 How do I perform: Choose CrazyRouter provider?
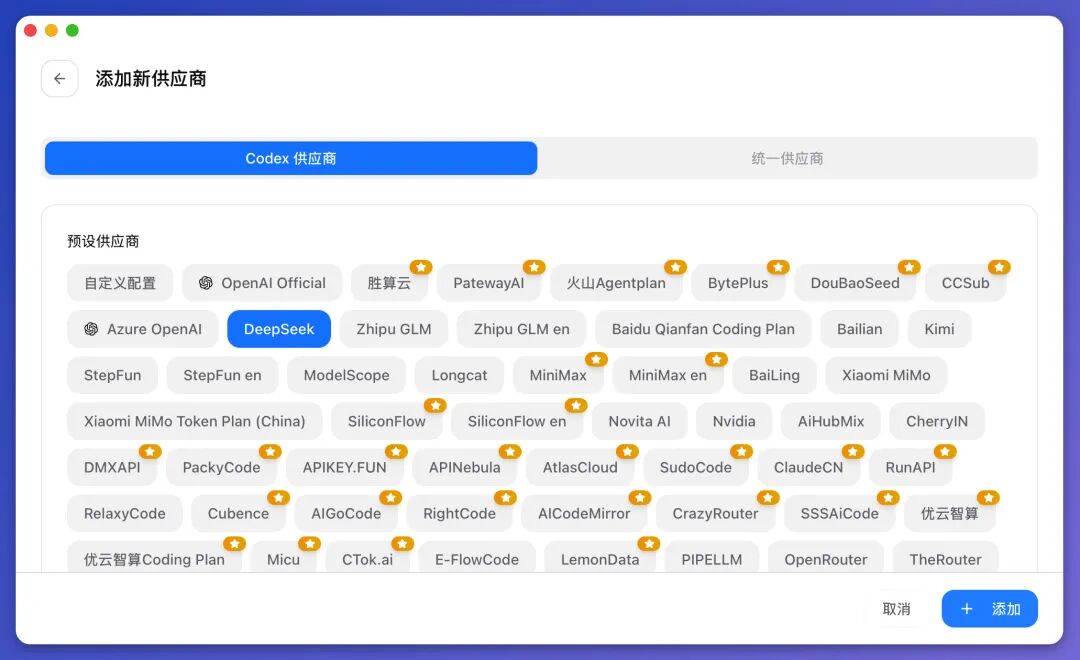point(715,514)
